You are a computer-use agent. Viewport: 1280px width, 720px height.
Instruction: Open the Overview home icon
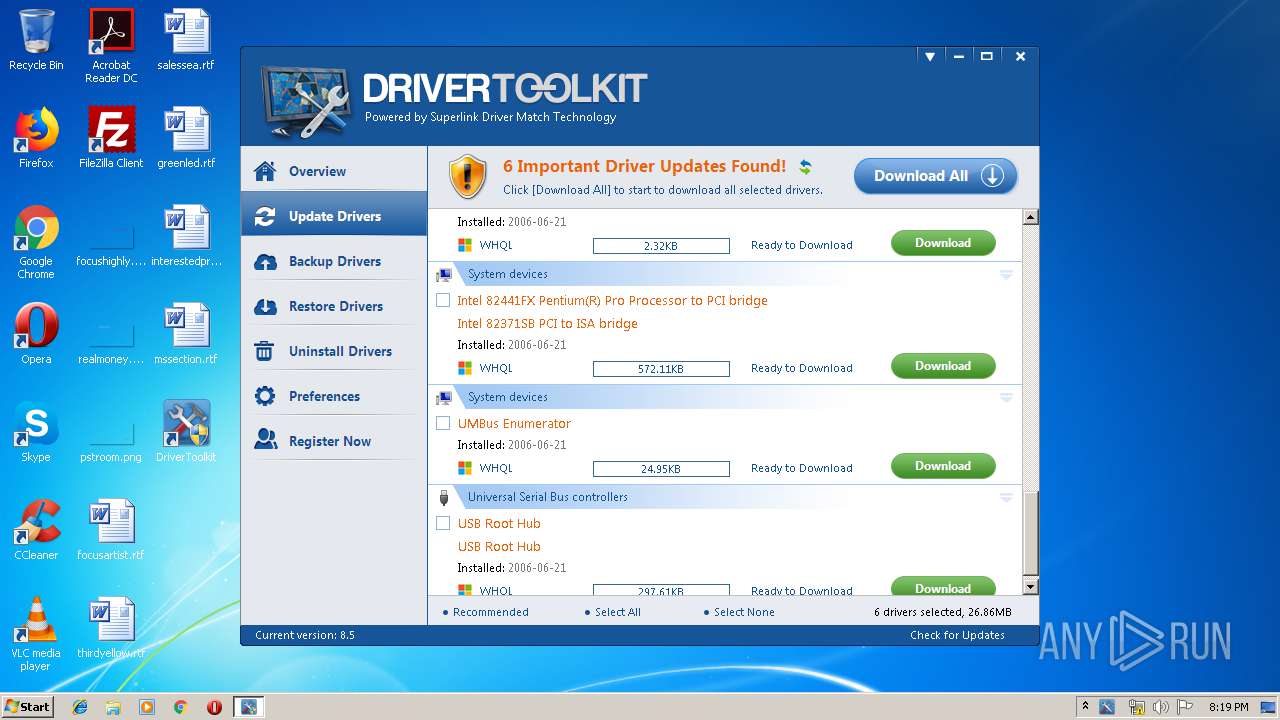point(265,171)
